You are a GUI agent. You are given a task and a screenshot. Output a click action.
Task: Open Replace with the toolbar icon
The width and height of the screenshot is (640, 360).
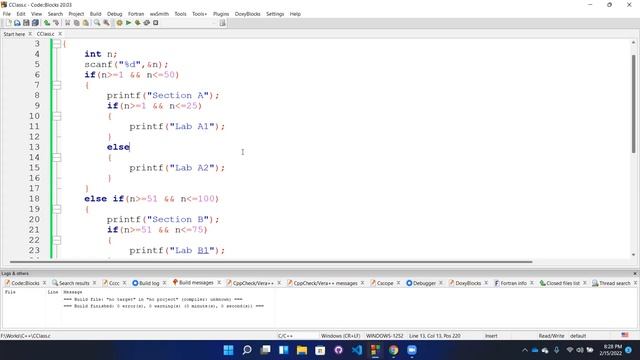click(x=106, y=23)
